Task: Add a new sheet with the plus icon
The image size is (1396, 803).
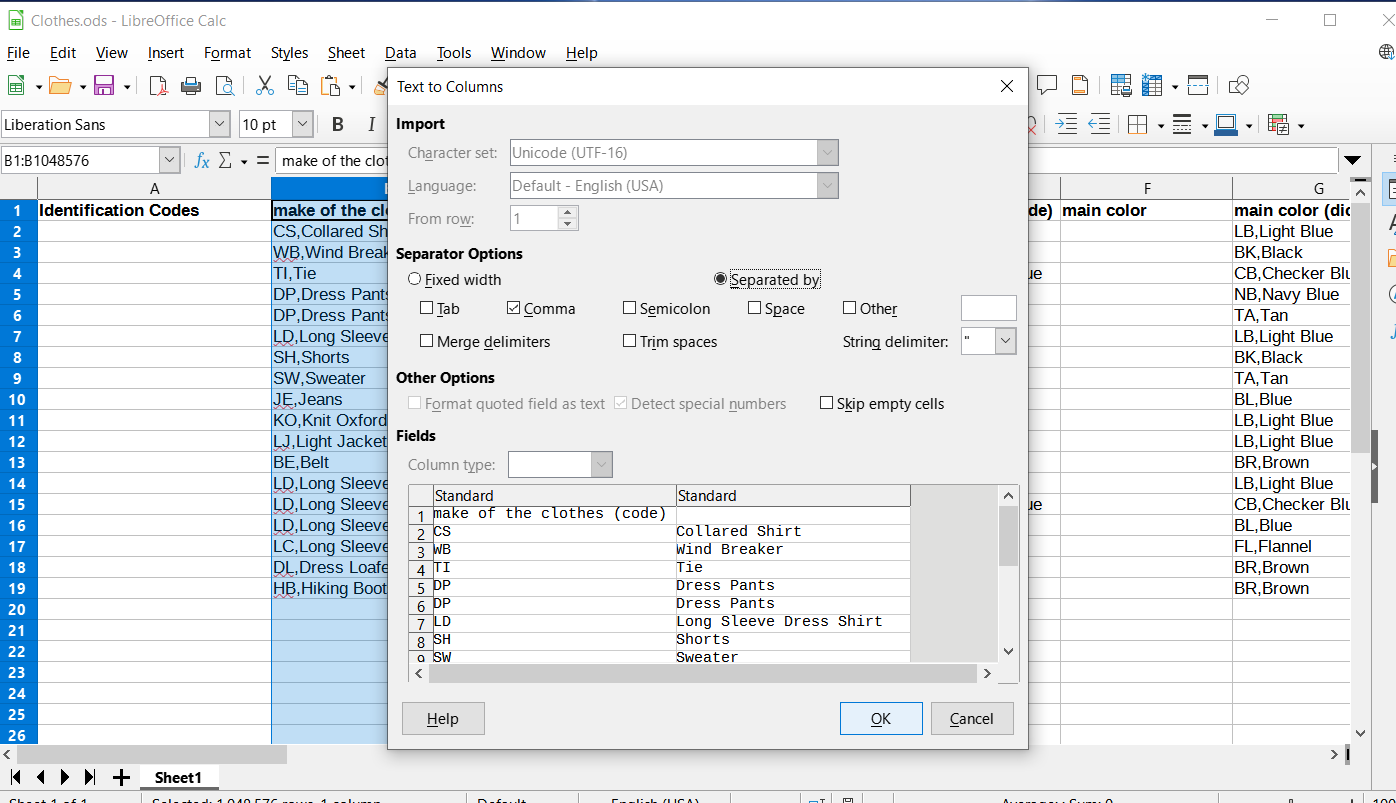Action: (121, 777)
